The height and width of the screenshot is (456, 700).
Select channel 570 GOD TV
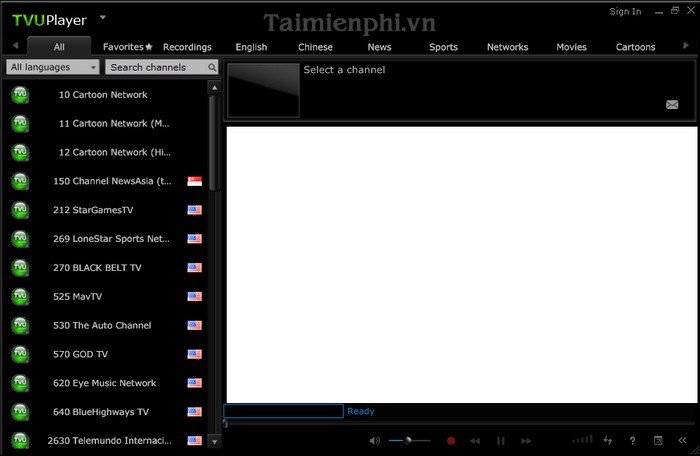[x=105, y=354]
